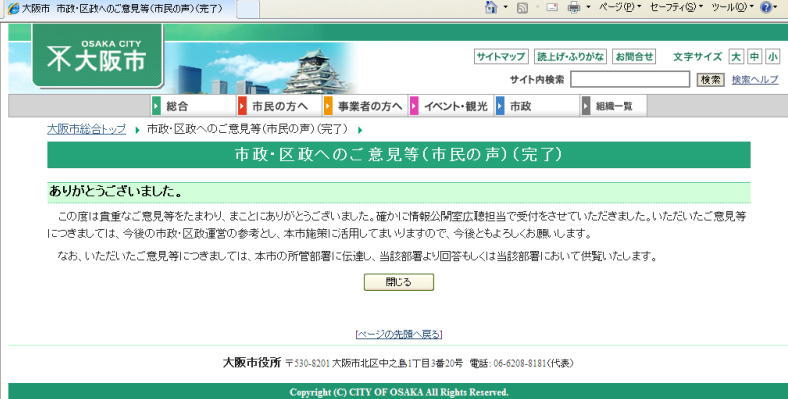Click the 閉じる button
Screen dimensions: 788x399
coord(399,282)
